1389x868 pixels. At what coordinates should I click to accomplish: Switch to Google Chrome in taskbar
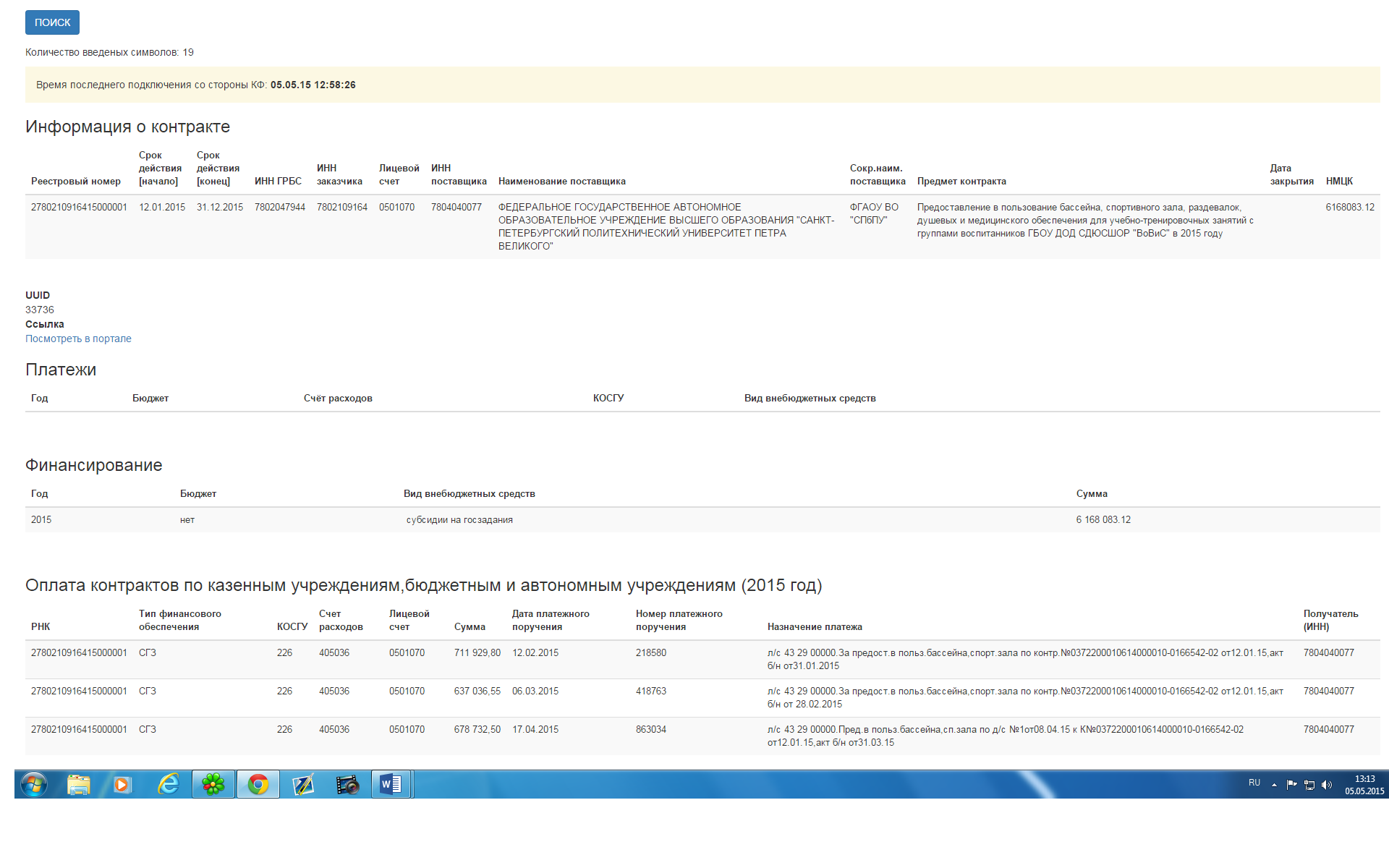coord(258,784)
